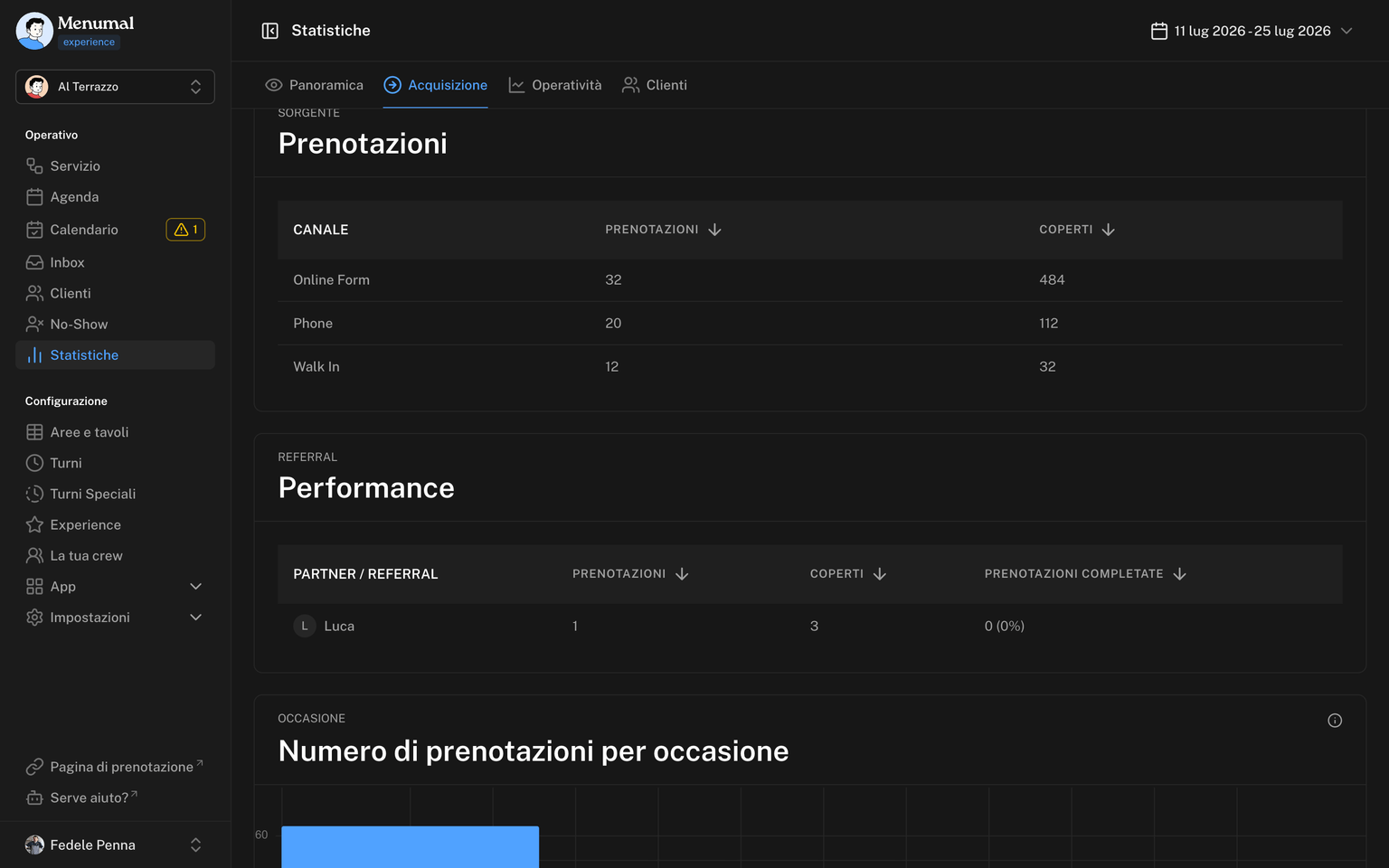Click the Calendario warning badge
The image size is (1389, 868).
tap(185, 230)
